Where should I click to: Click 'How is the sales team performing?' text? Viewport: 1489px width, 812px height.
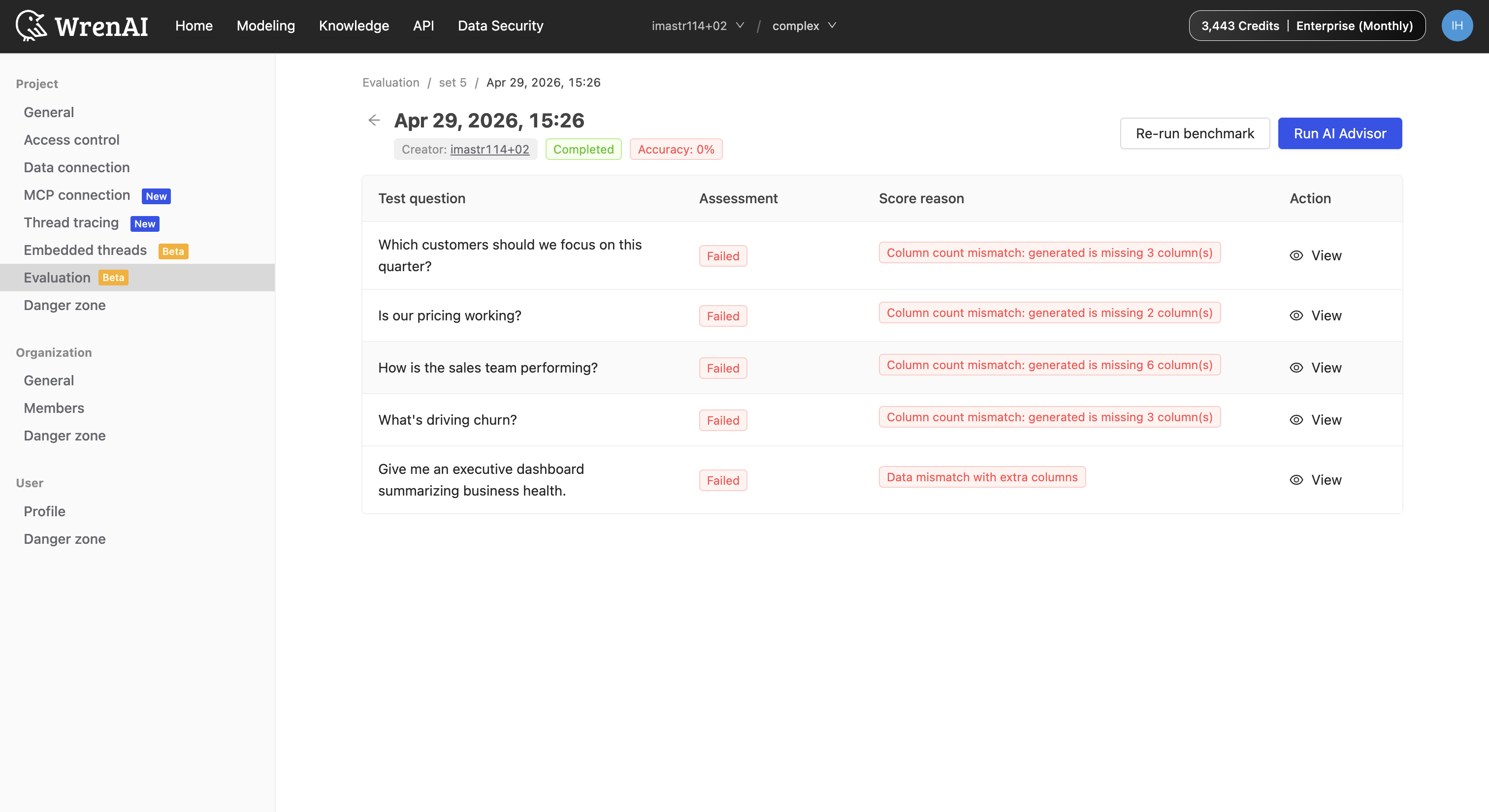point(488,368)
